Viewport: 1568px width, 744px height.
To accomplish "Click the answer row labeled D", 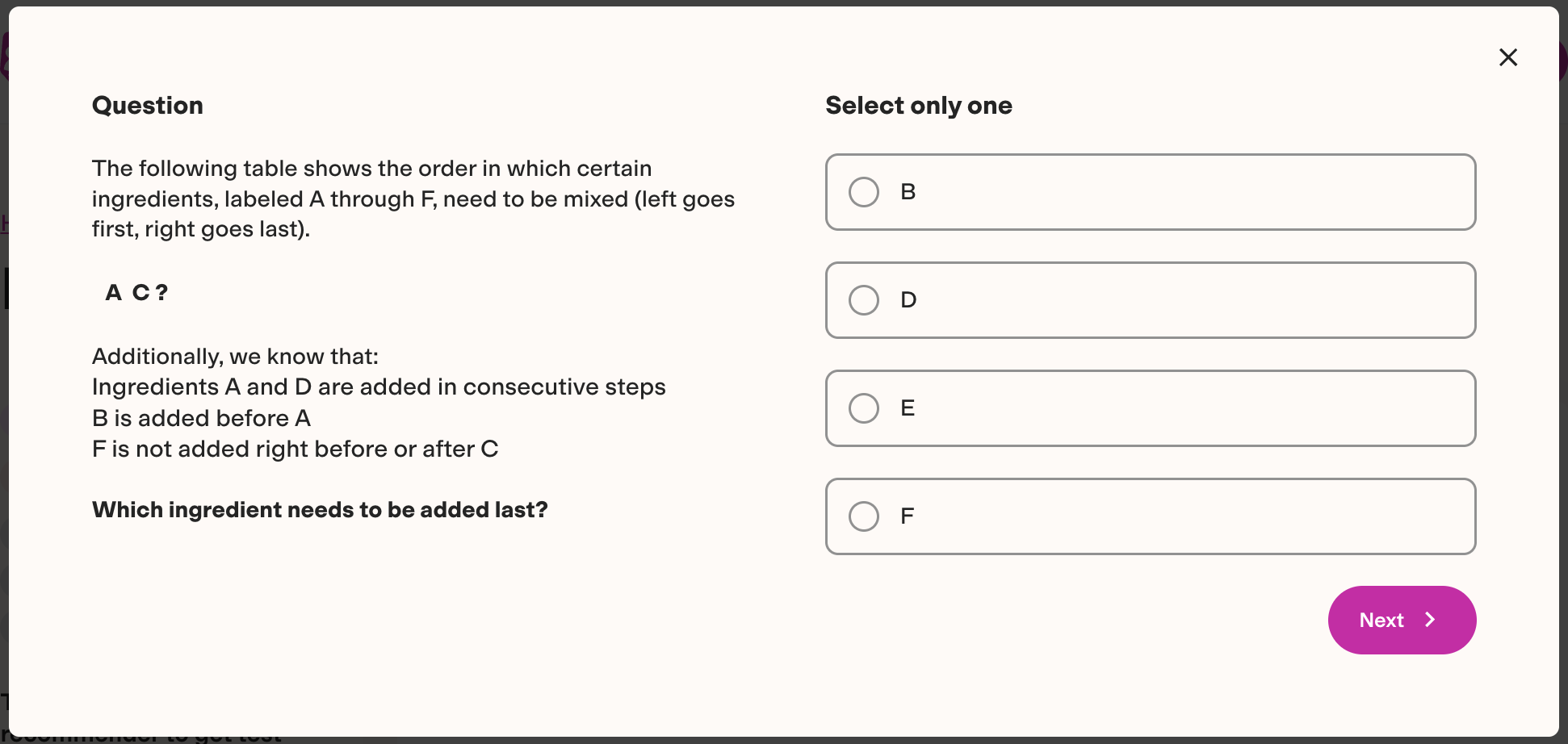I will 1150,299.
